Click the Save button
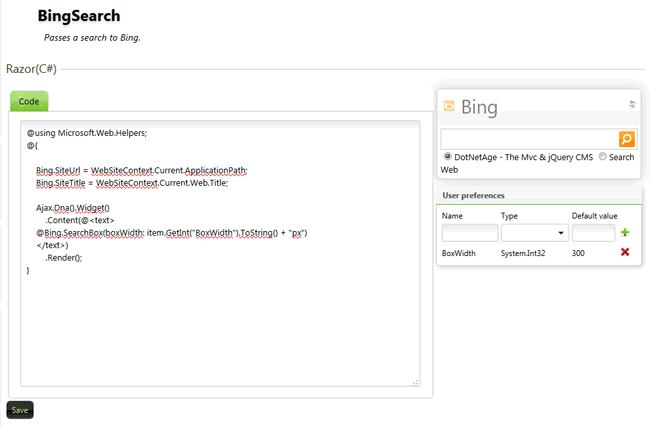 tap(20, 410)
